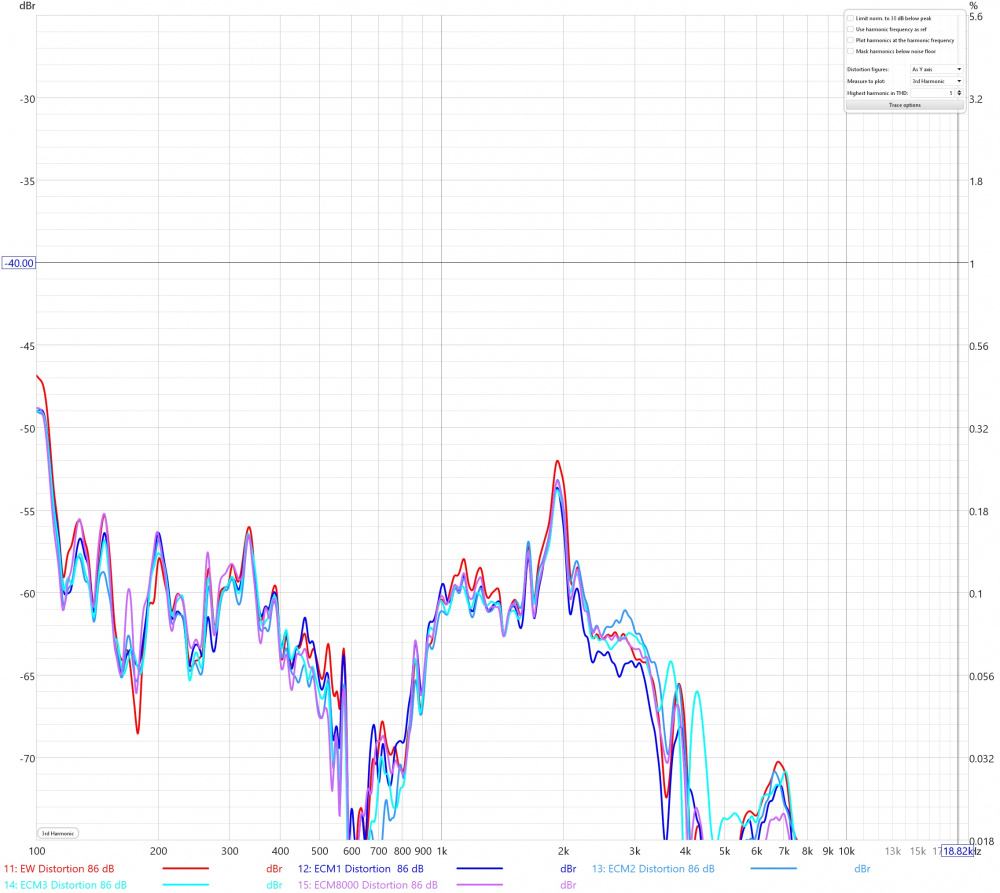Select the ECM3 Distortion 86 dB legend entry
Image resolution: width=1000 pixels, height=893 pixels.
click(x=65, y=885)
